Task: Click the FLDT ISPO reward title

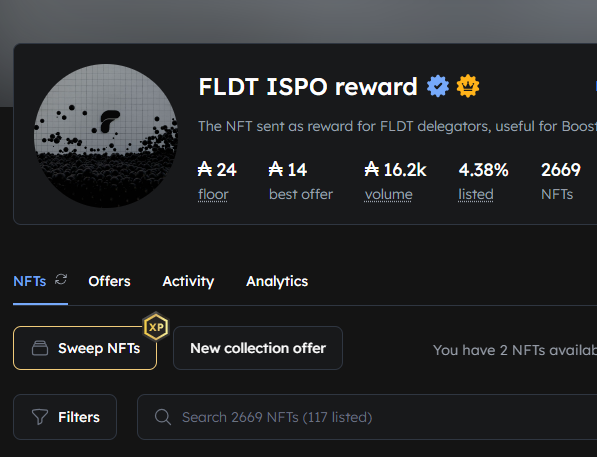Action: coord(308,86)
